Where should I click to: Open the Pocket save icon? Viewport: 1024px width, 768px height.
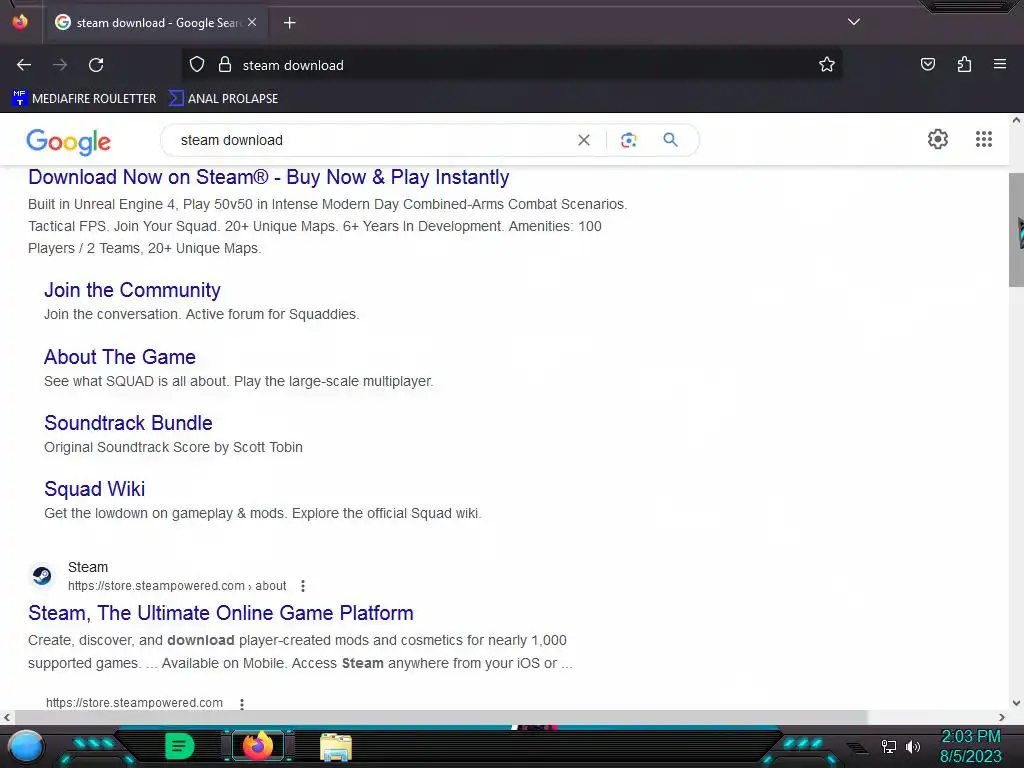pyautogui.click(x=927, y=65)
